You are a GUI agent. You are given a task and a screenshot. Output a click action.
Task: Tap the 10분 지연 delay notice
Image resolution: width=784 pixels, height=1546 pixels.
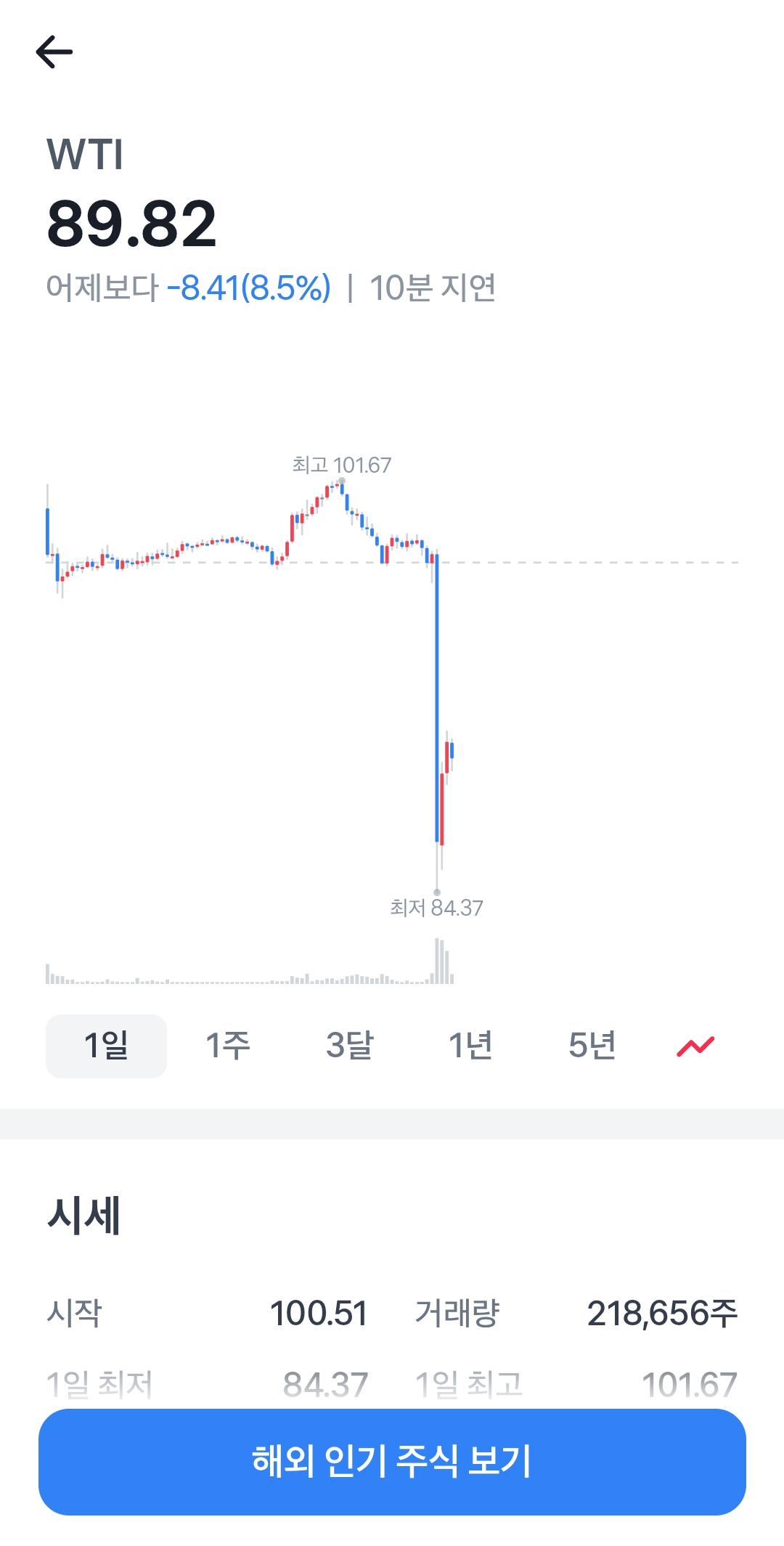click(433, 288)
